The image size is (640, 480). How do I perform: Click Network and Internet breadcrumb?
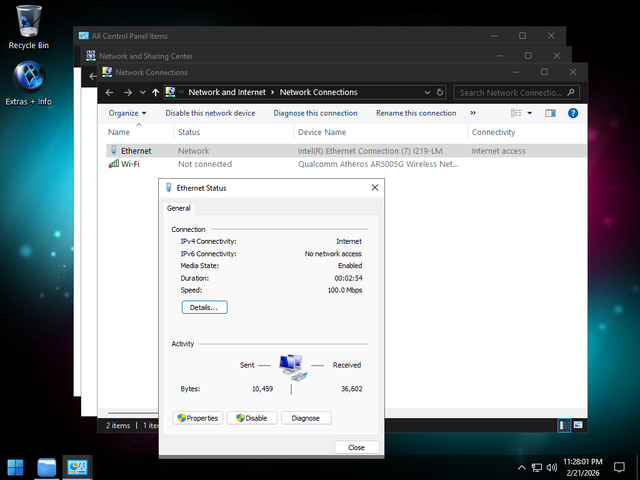227,93
